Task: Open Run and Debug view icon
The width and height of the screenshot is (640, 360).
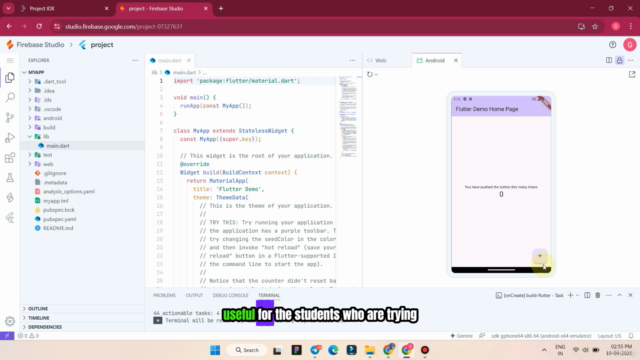Action: pos(10,138)
